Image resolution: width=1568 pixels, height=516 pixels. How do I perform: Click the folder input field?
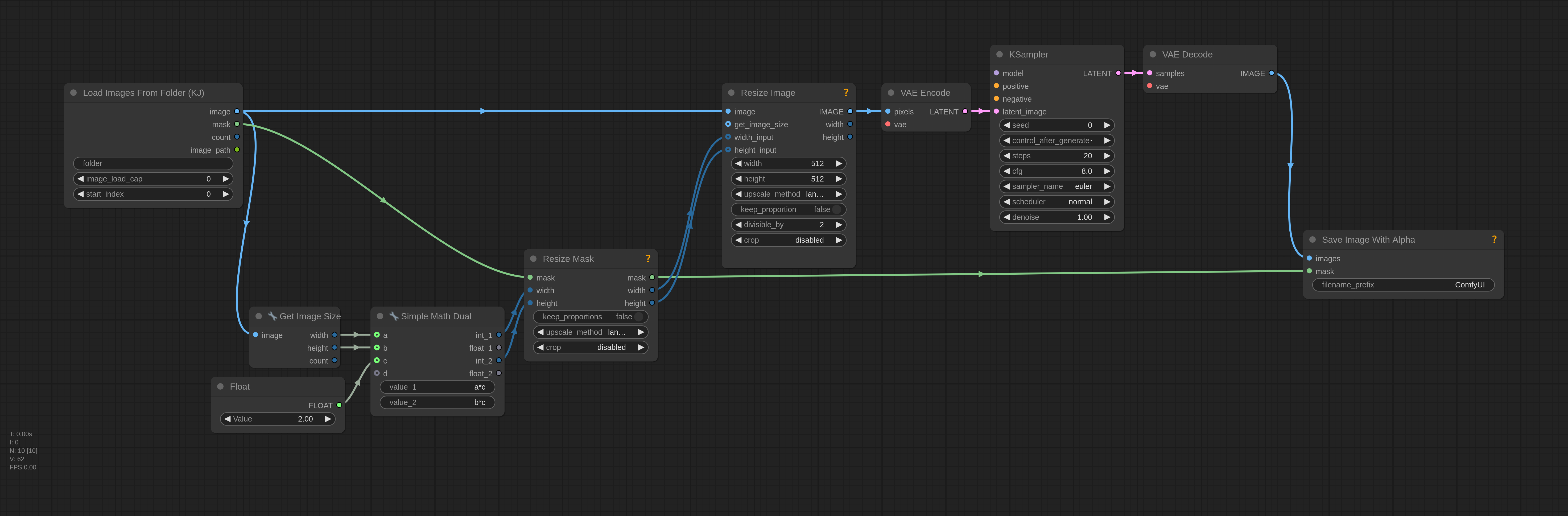[153, 163]
